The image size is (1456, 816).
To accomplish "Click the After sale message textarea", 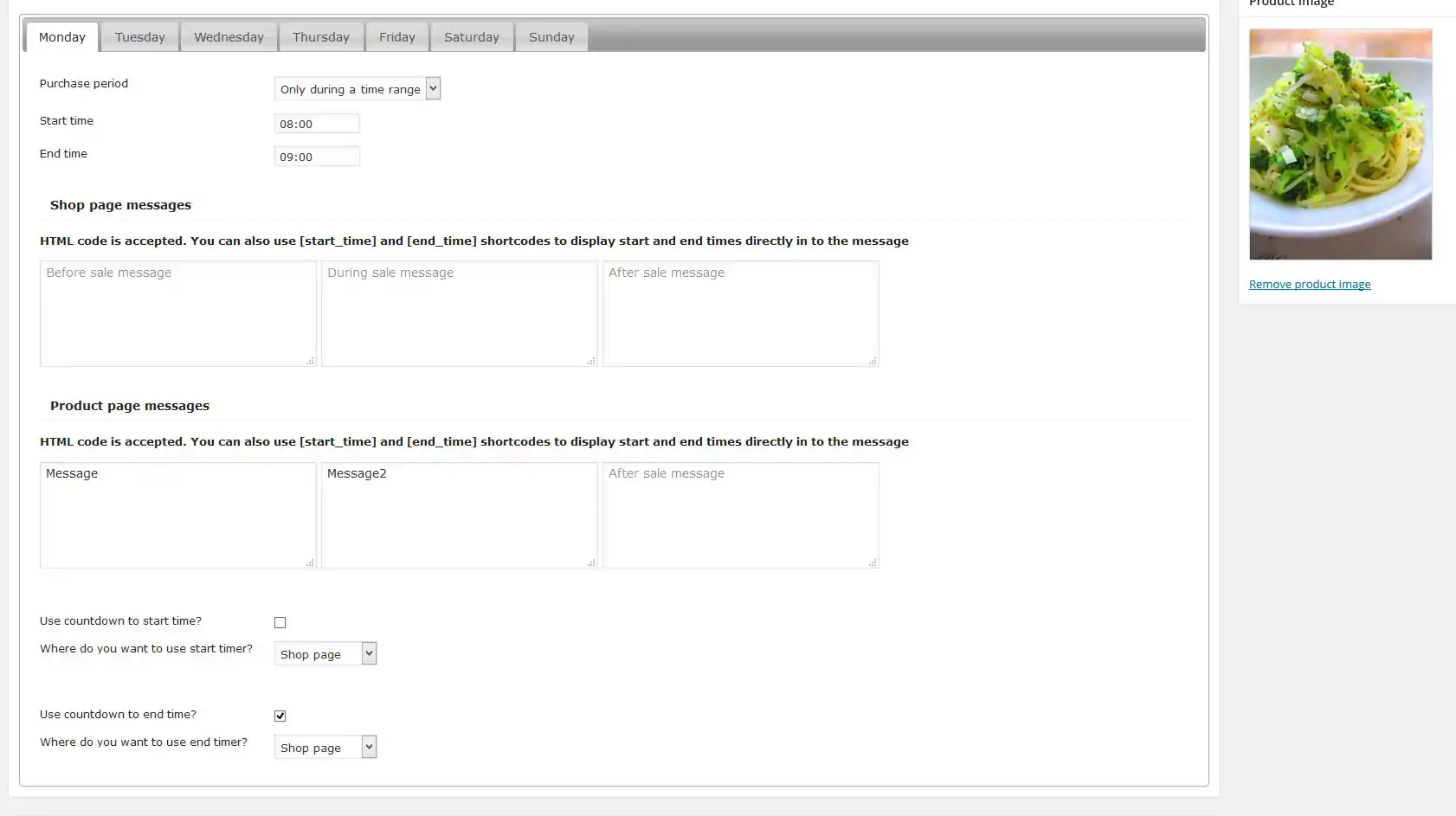I will click(740, 313).
